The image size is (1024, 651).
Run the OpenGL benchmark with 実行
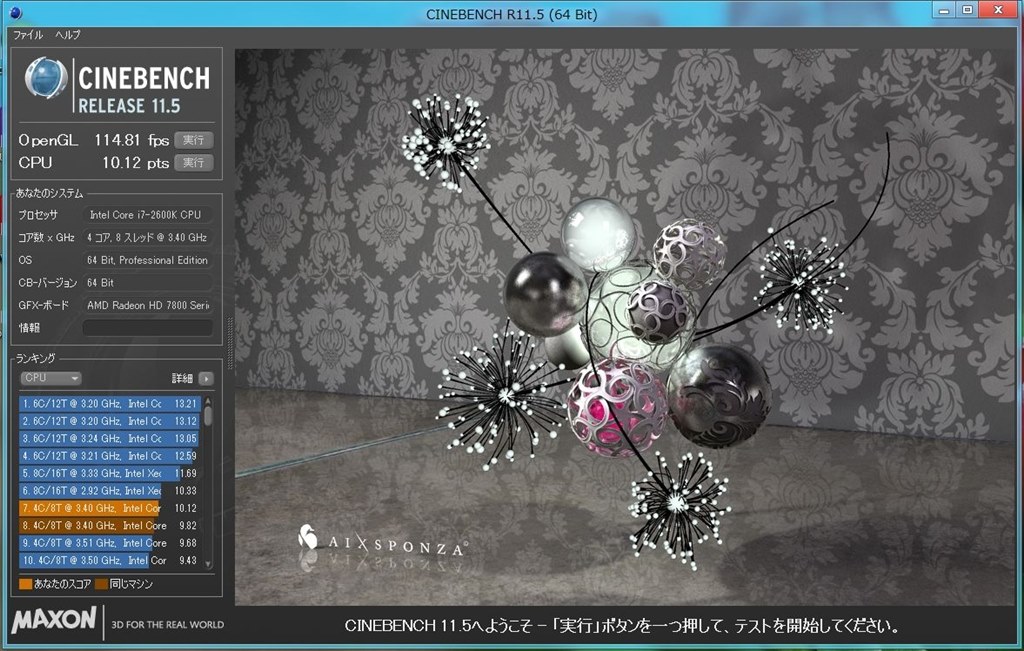tap(194, 140)
